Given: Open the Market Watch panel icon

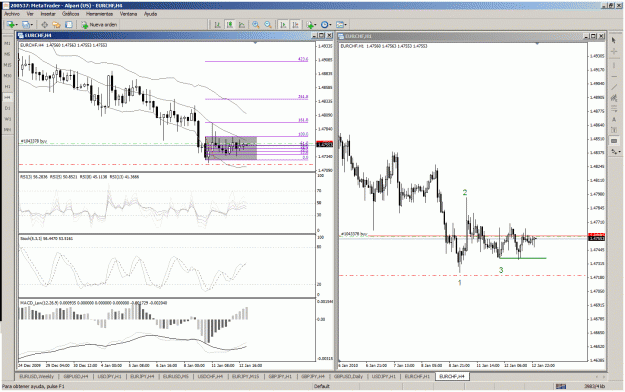Looking at the screenshot, I should [x=45, y=25].
